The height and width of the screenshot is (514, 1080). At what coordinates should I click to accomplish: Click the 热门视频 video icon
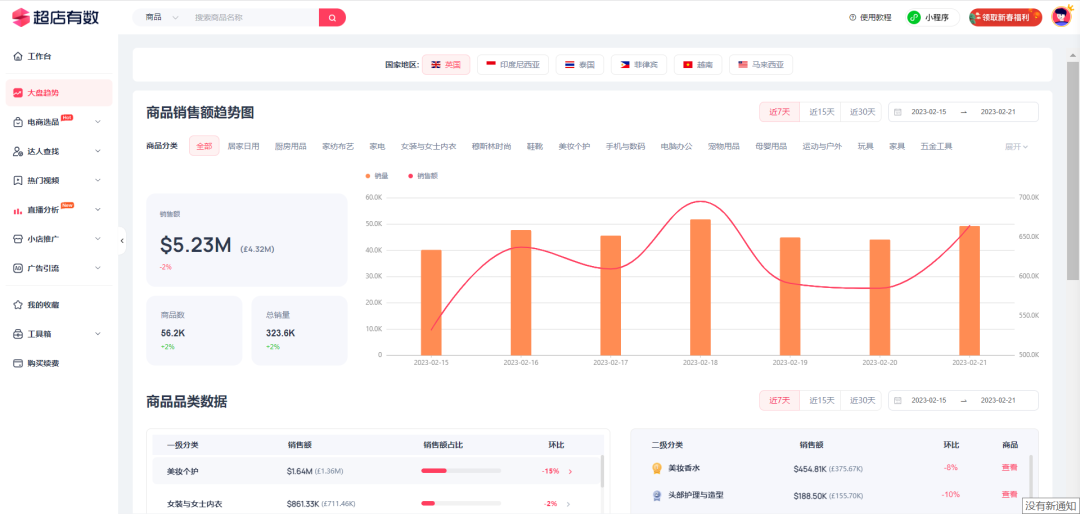(18, 181)
